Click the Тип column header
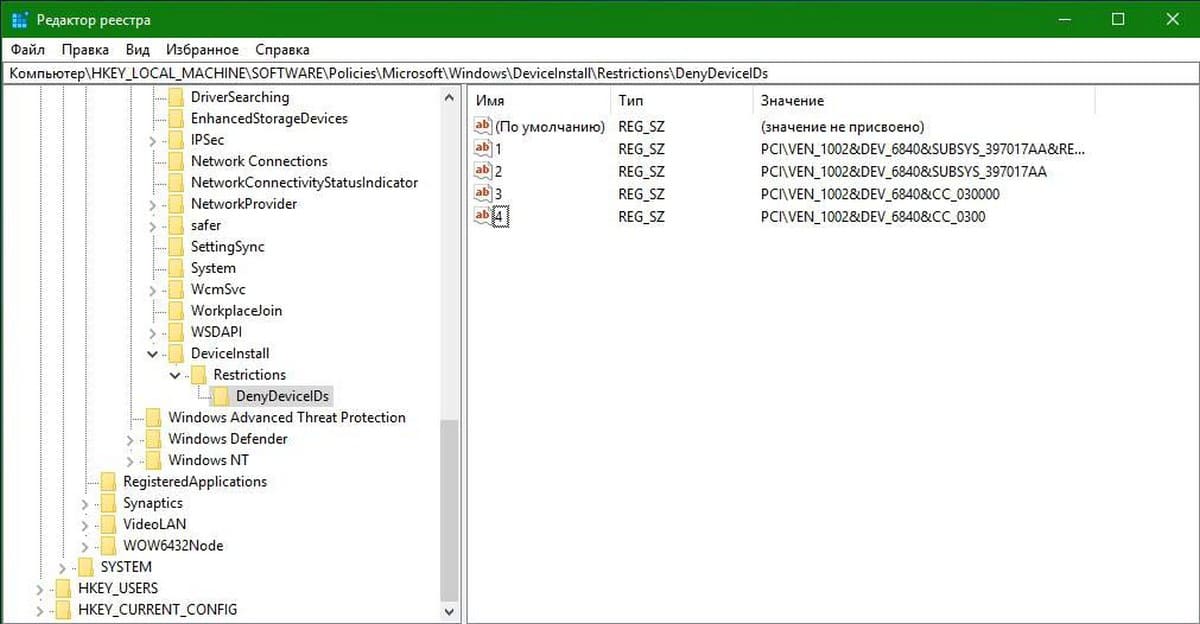 681,101
